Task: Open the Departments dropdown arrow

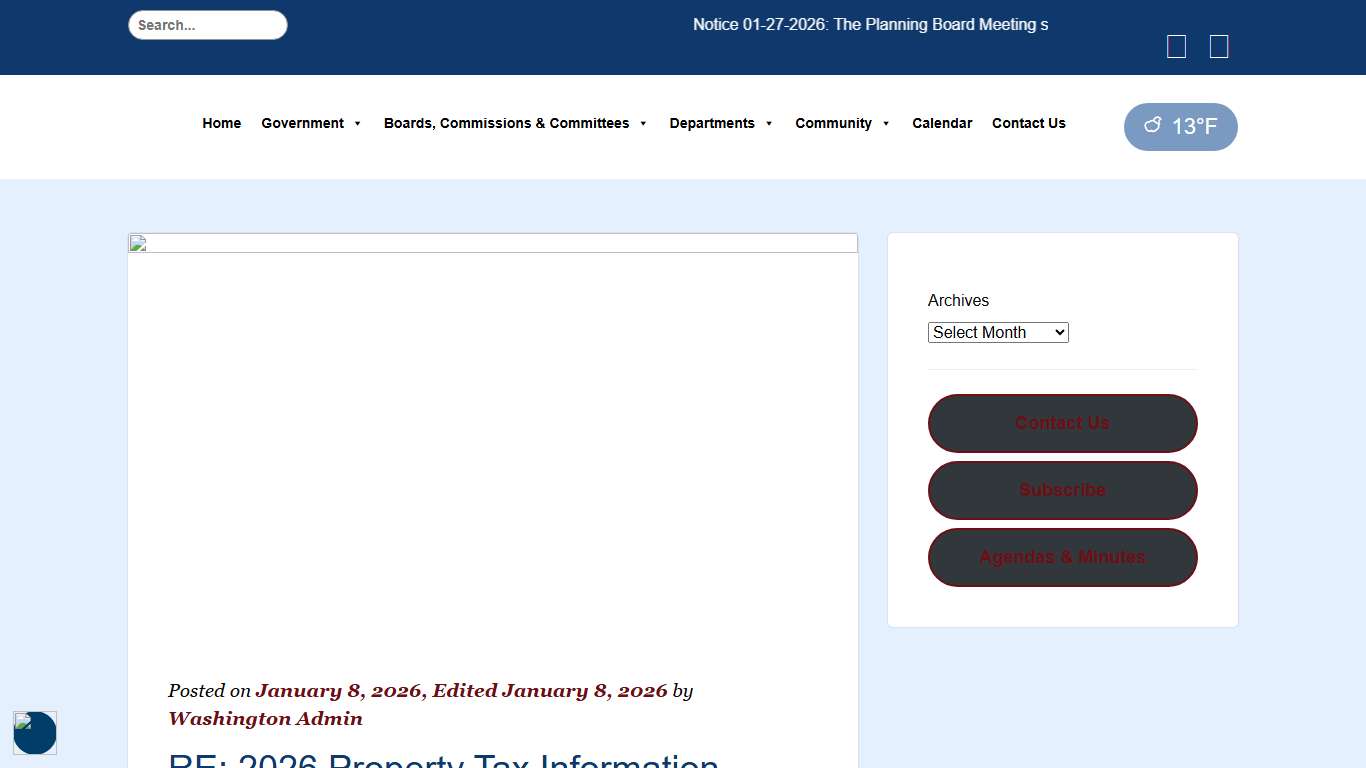Action: pyautogui.click(x=769, y=124)
